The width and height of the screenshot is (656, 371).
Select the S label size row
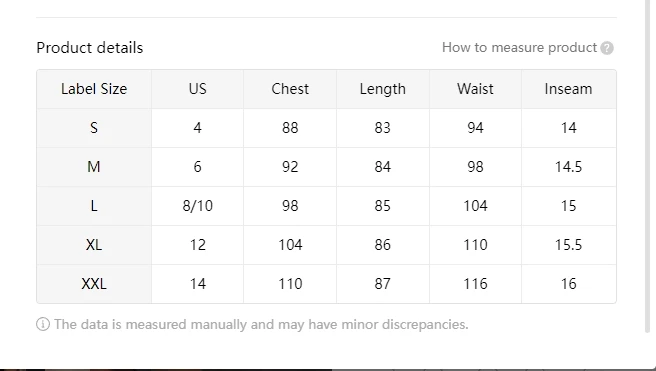[326, 128]
